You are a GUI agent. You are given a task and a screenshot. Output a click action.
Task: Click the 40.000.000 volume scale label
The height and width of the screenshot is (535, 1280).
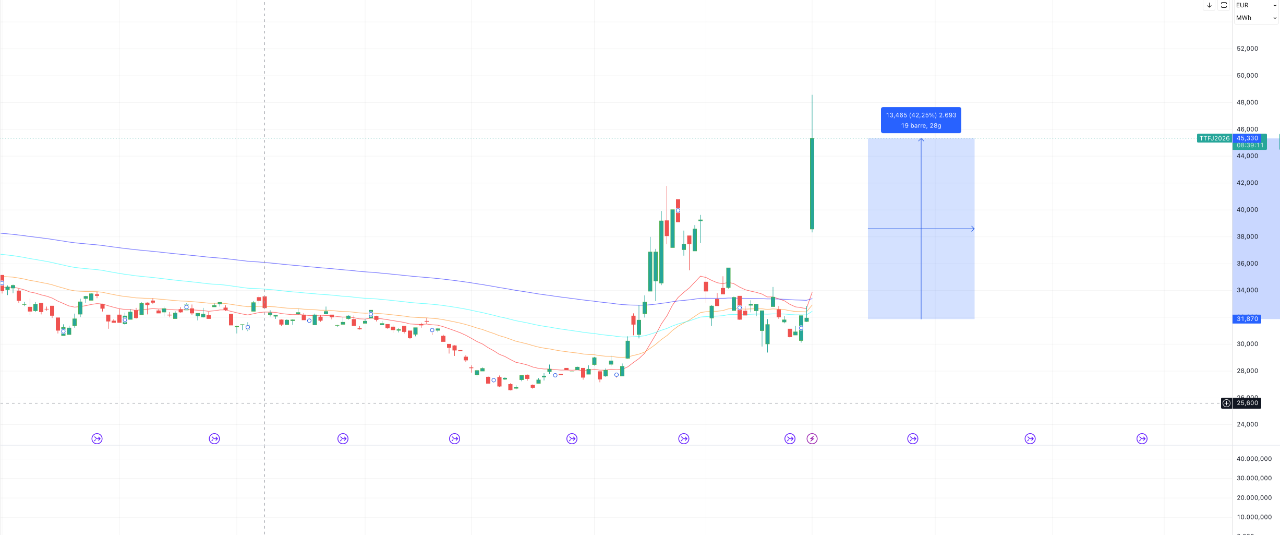pos(1253,459)
